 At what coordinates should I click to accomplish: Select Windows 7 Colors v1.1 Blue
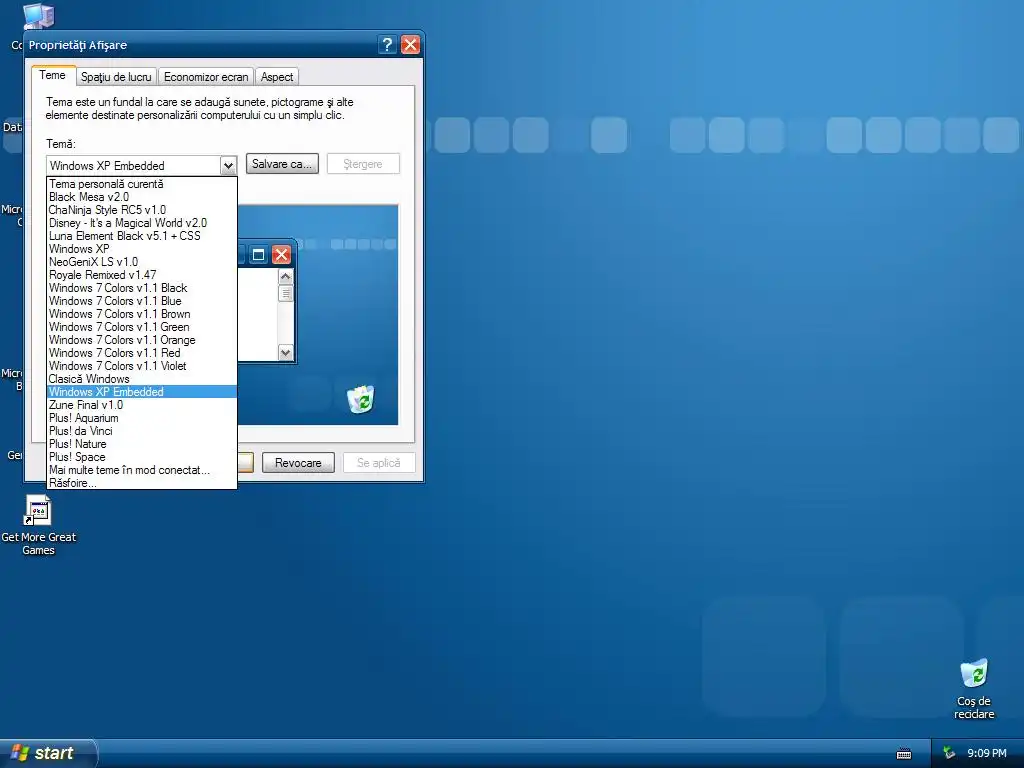pyautogui.click(x=142, y=301)
